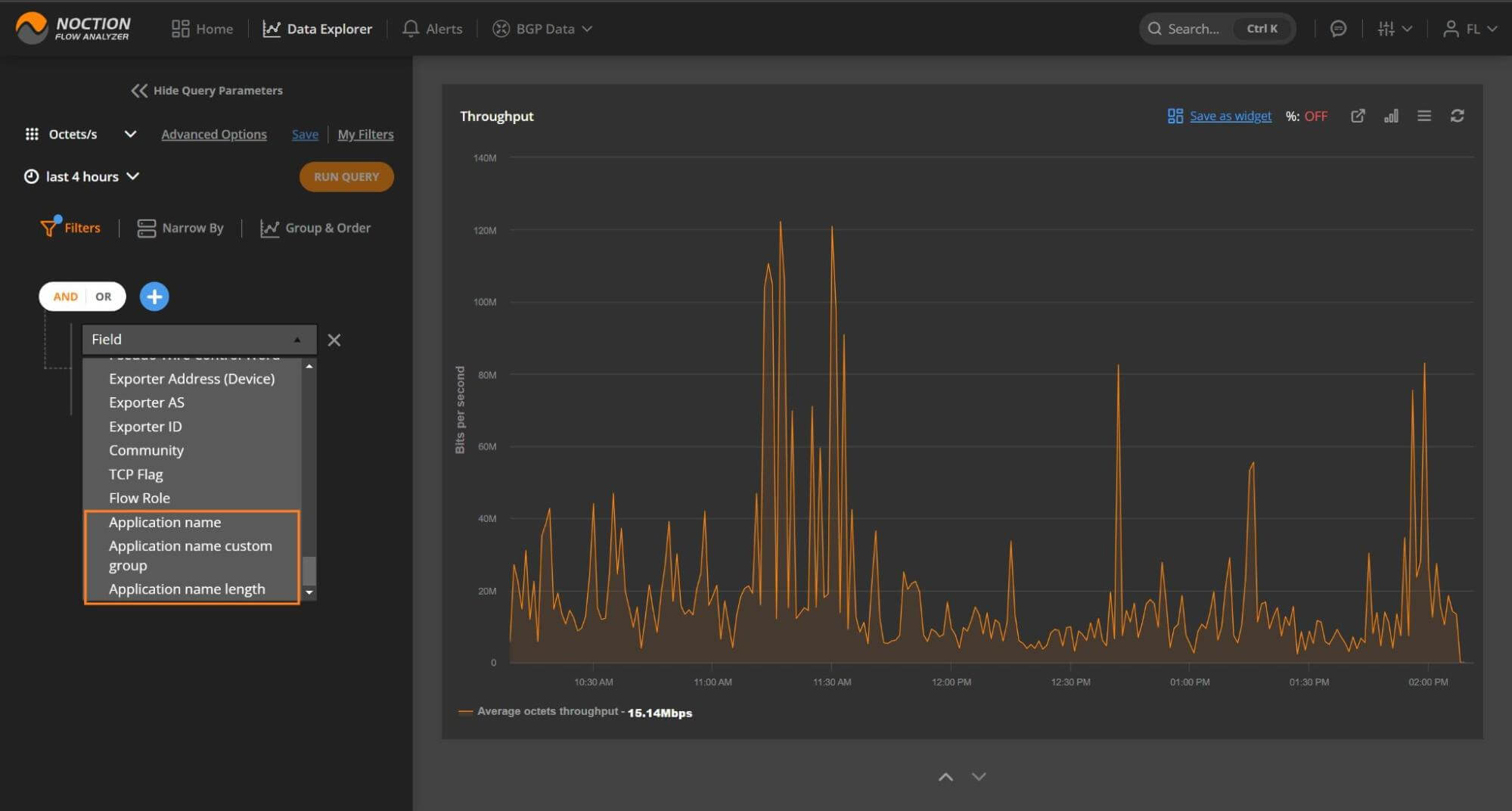Click the field list scrollbar thumb
This screenshot has width=1512, height=811.
[309, 570]
